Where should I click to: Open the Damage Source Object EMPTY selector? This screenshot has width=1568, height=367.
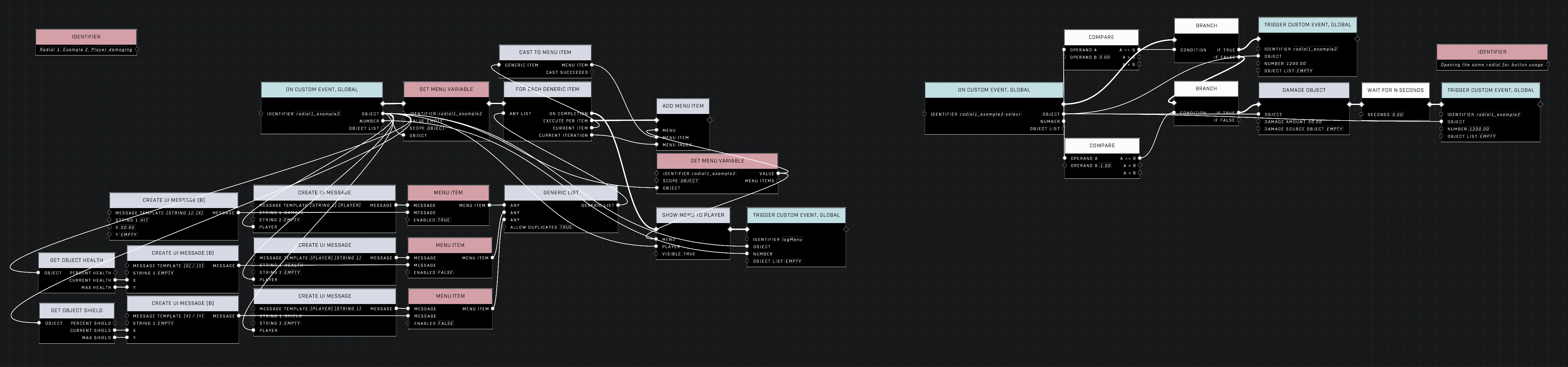pos(1334,129)
